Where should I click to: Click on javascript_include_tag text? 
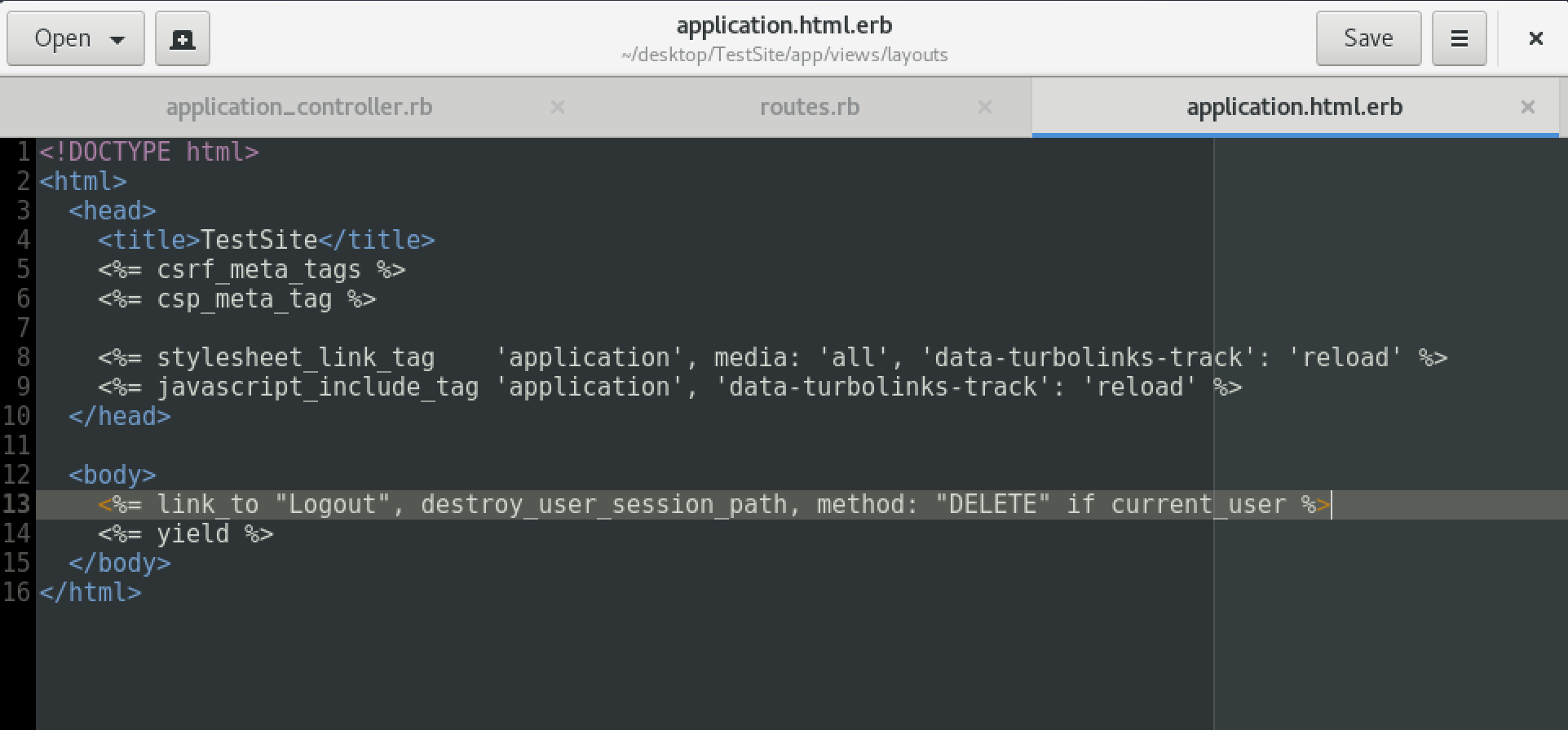(x=317, y=387)
